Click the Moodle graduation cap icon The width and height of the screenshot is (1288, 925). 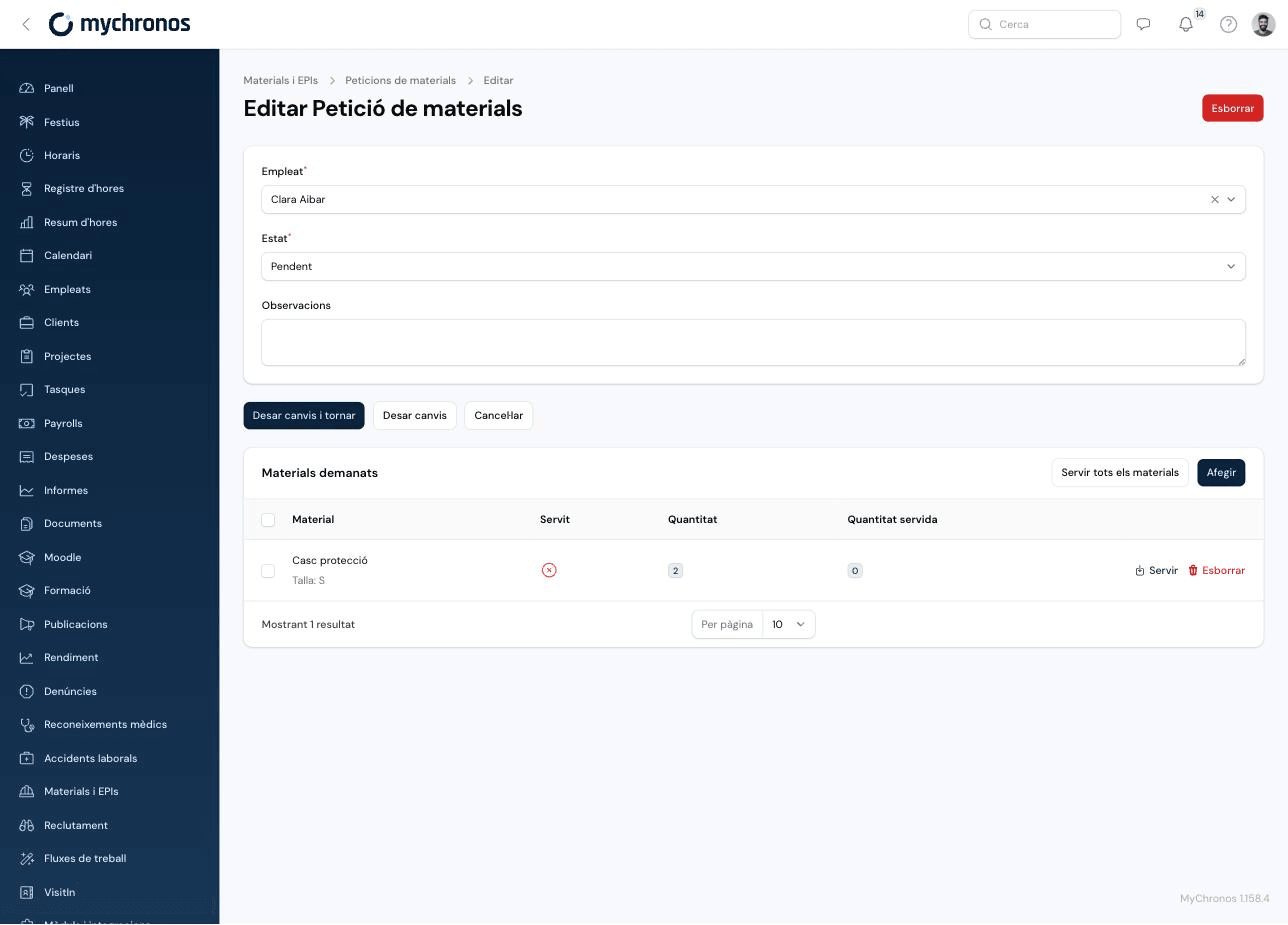(x=27, y=557)
